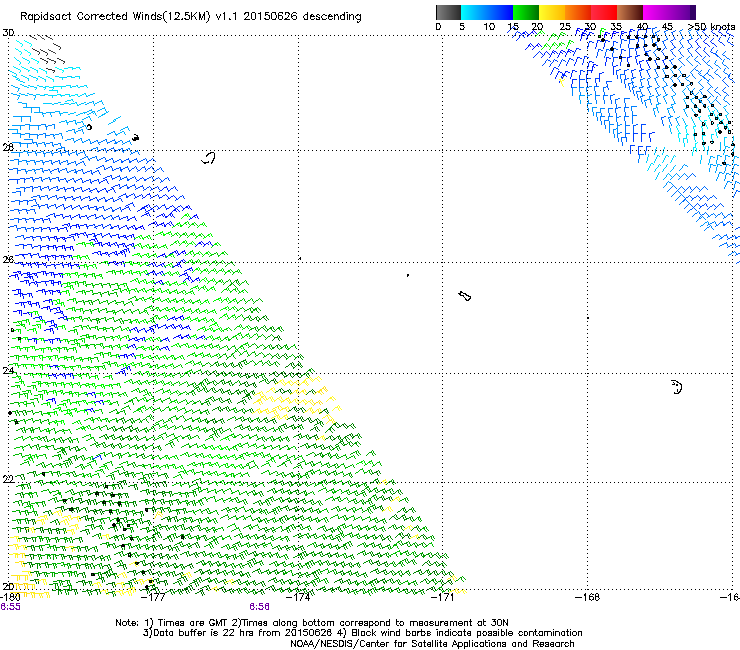Click the '0' legend tick label

point(438,27)
